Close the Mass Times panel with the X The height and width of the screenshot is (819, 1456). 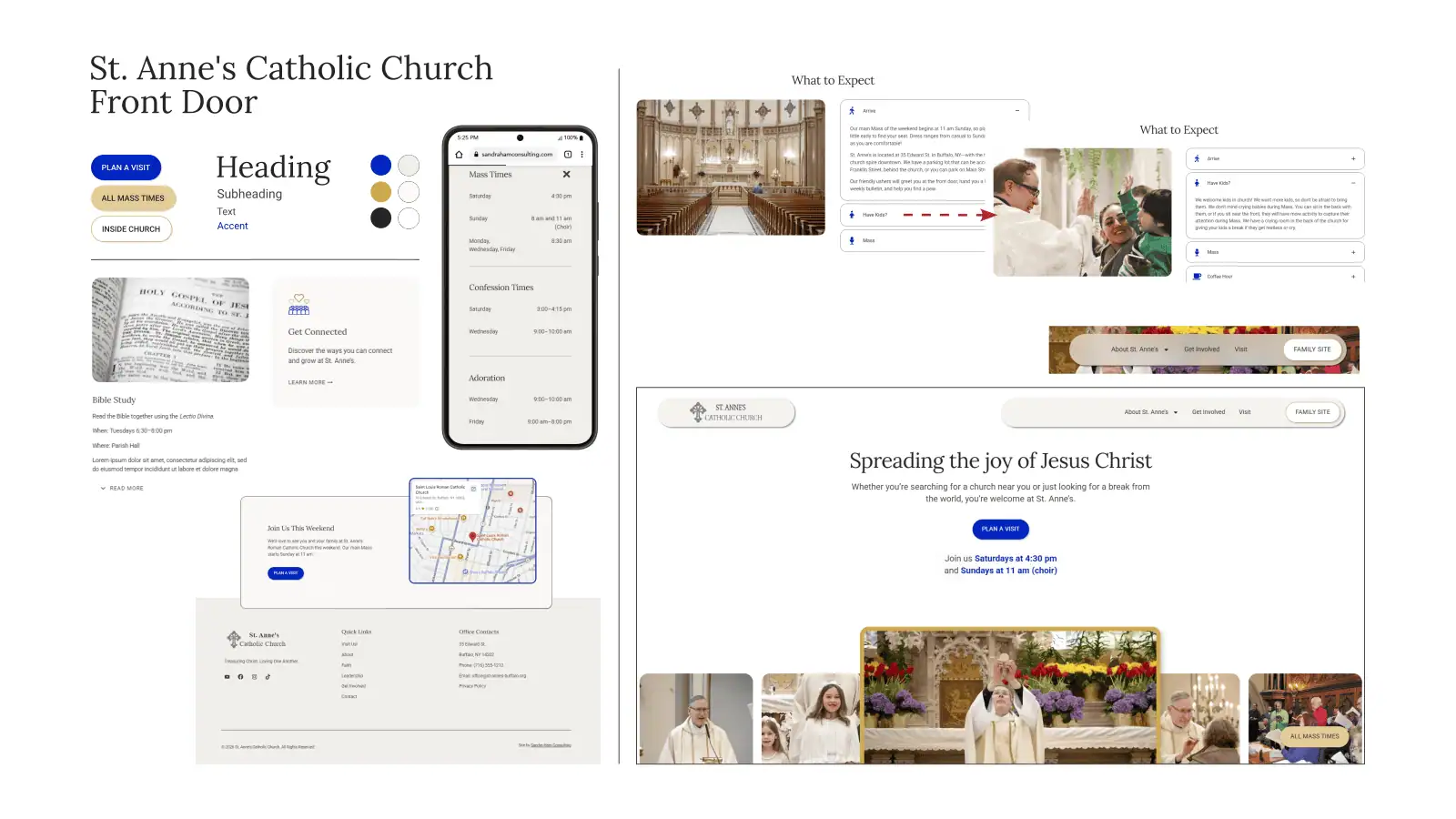point(566,174)
